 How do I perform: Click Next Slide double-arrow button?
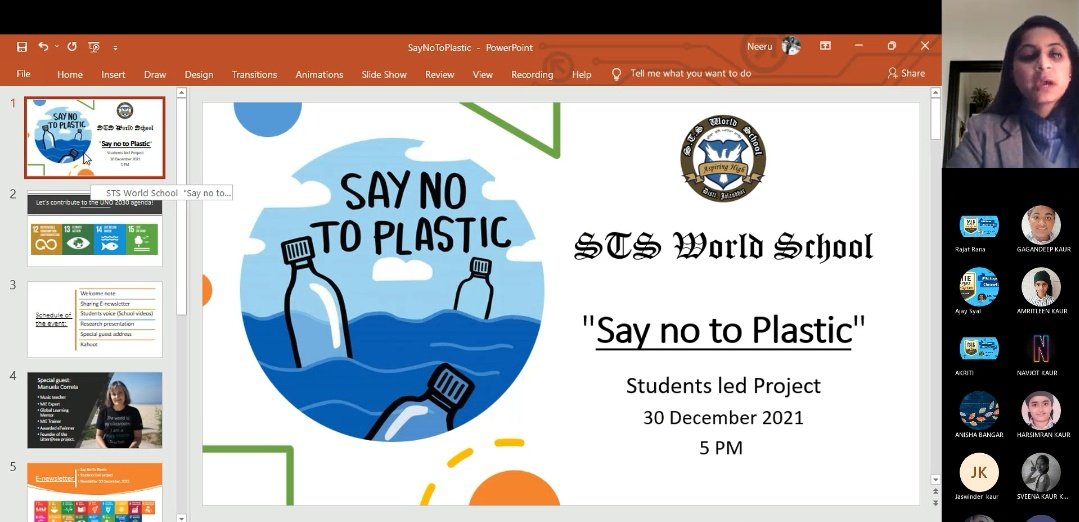pos(935,504)
